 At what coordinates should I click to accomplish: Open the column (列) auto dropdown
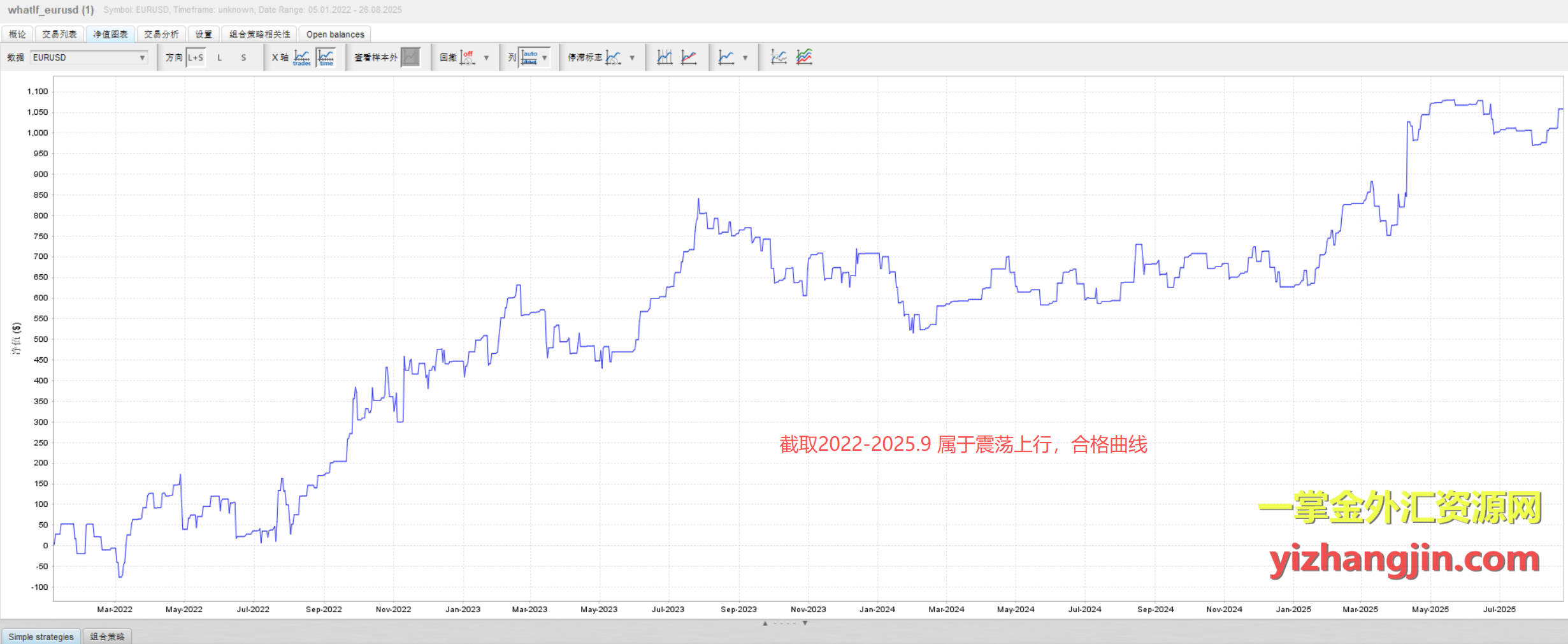(545, 57)
